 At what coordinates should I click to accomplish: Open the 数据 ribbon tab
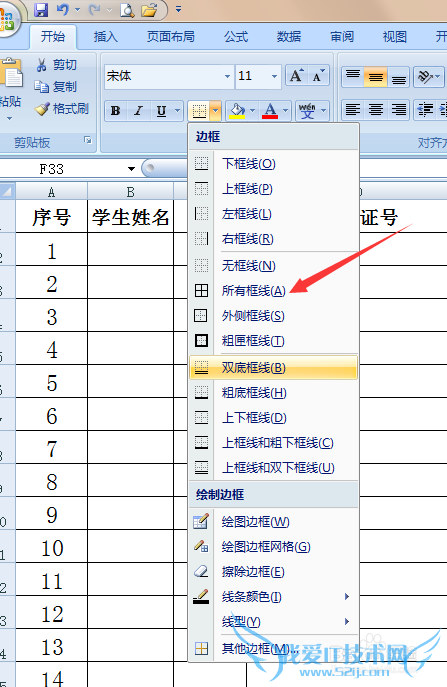[x=289, y=36]
